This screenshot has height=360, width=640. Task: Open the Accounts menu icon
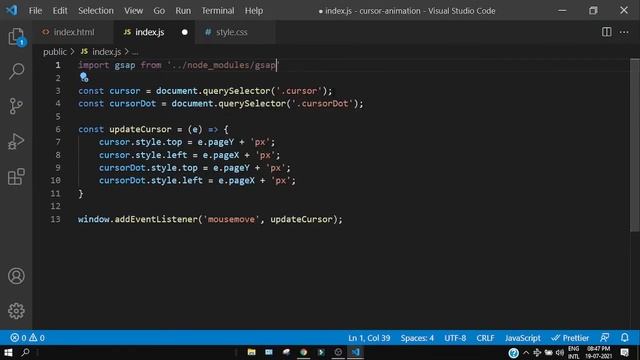coord(16,276)
